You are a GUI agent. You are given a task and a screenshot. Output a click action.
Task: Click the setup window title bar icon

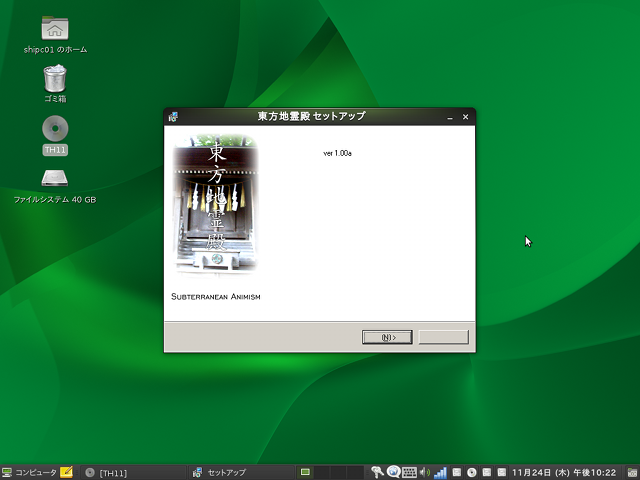pos(173,117)
